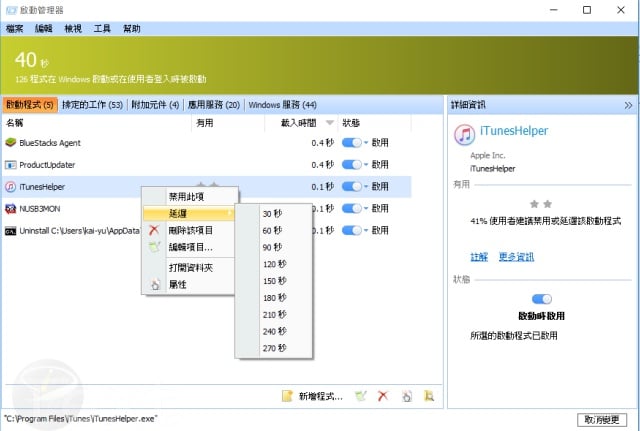The width and height of the screenshot is (640, 431).
Task: Click the open folder icon in bottom toolbar
Action: 429,397
